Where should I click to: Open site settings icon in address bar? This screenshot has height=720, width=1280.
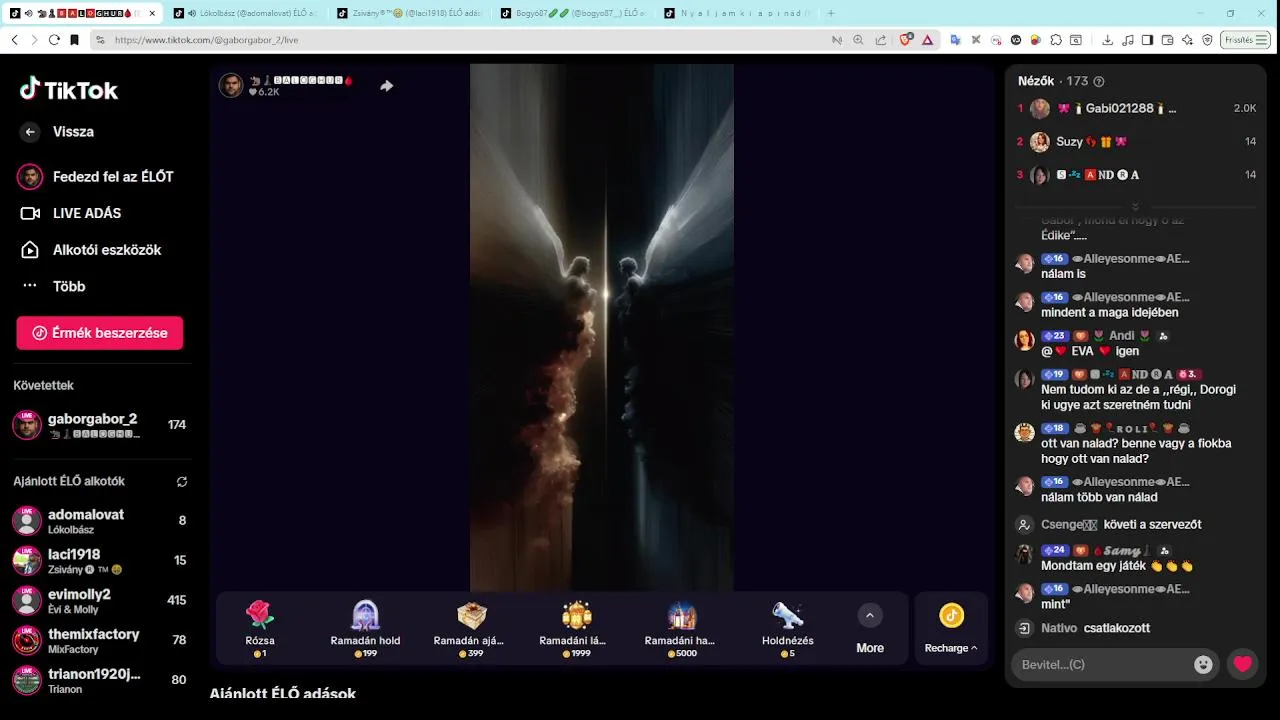coord(100,40)
